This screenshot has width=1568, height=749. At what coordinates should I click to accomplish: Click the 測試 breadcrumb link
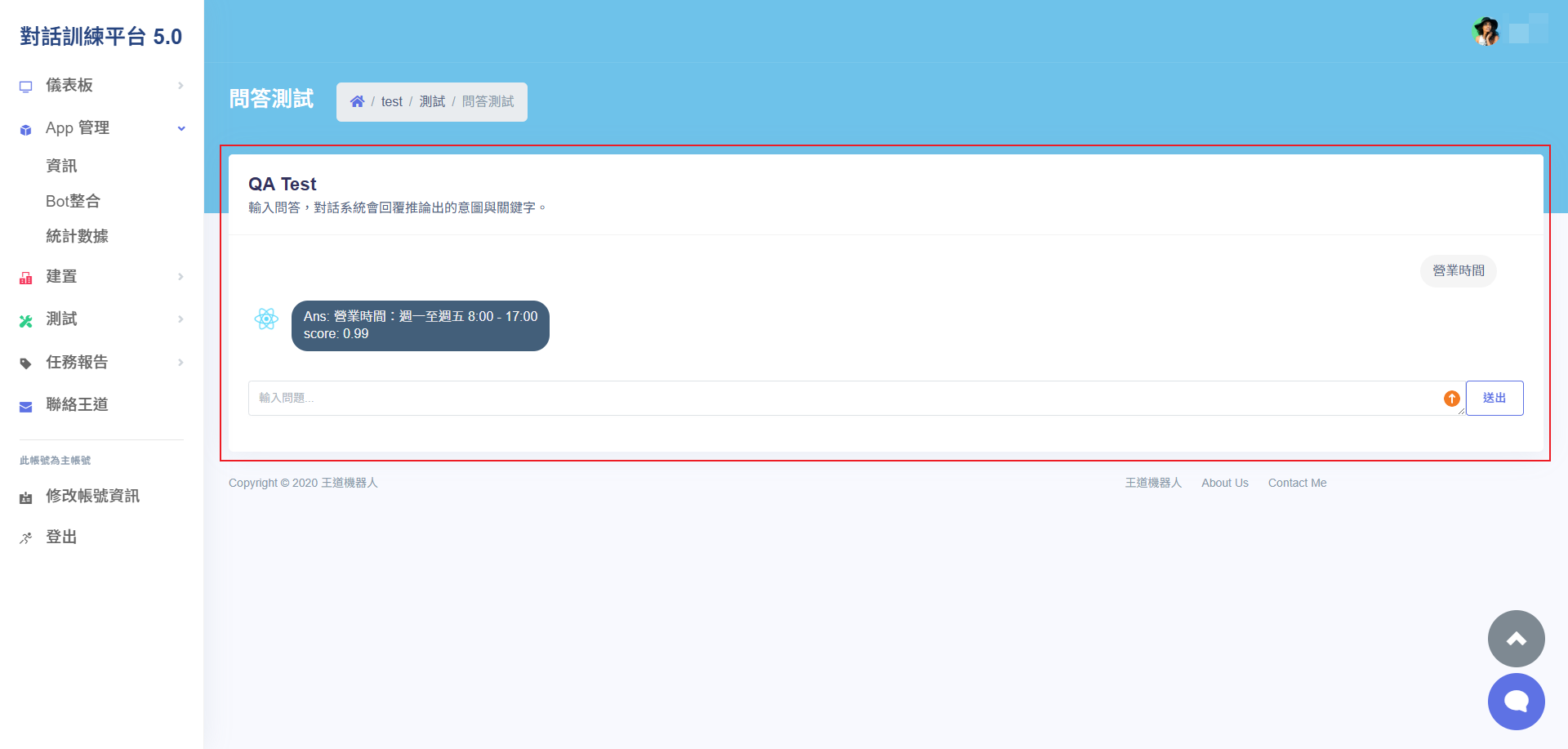click(x=432, y=101)
